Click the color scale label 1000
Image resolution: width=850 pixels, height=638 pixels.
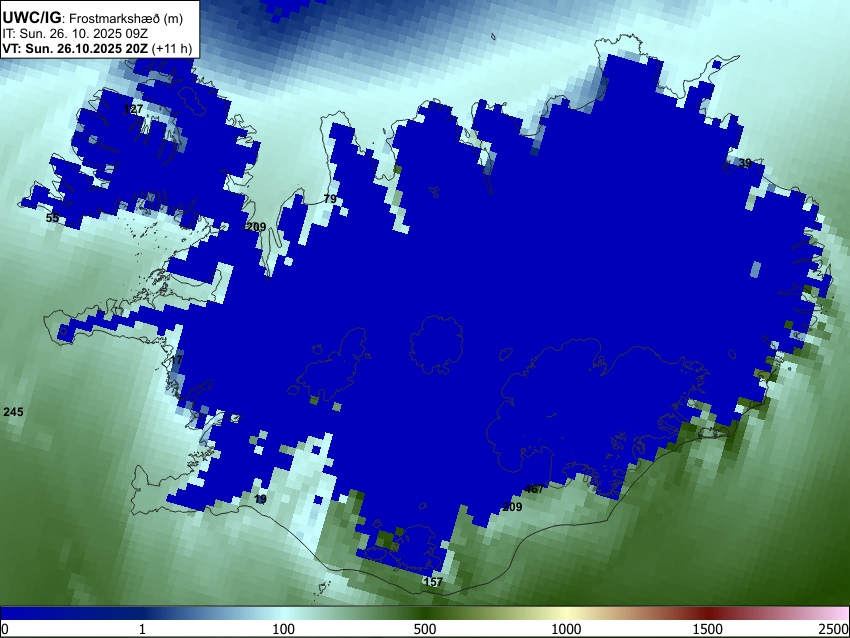(x=566, y=629)
